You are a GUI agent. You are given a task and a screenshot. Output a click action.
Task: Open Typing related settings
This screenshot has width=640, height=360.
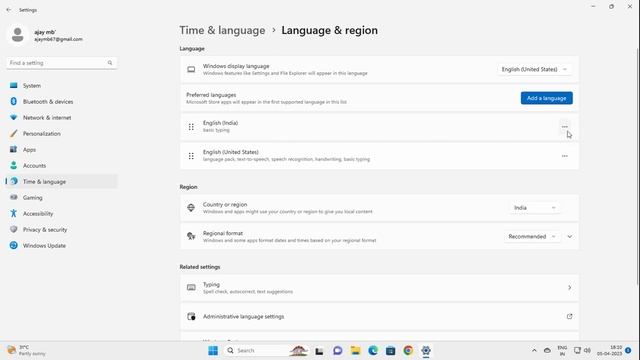click(379, 288)
